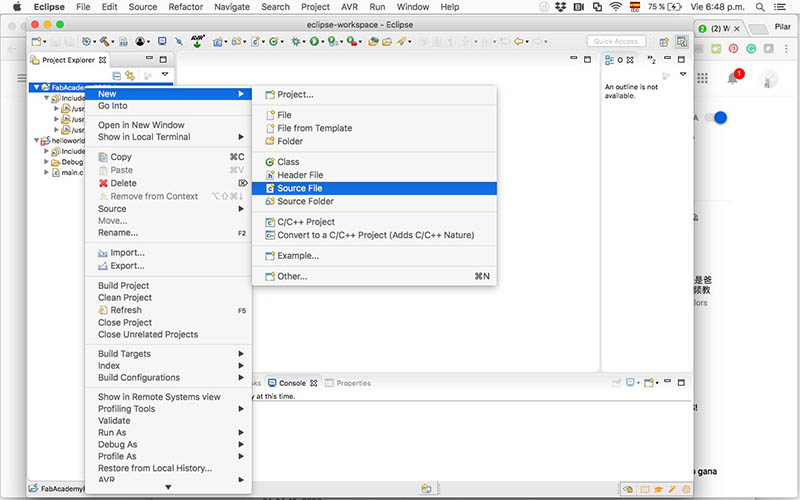Image resolution: width=800 pixels, height=500 pixels.
Task: Select Source File in New submenu
Action: click(374, 188)
